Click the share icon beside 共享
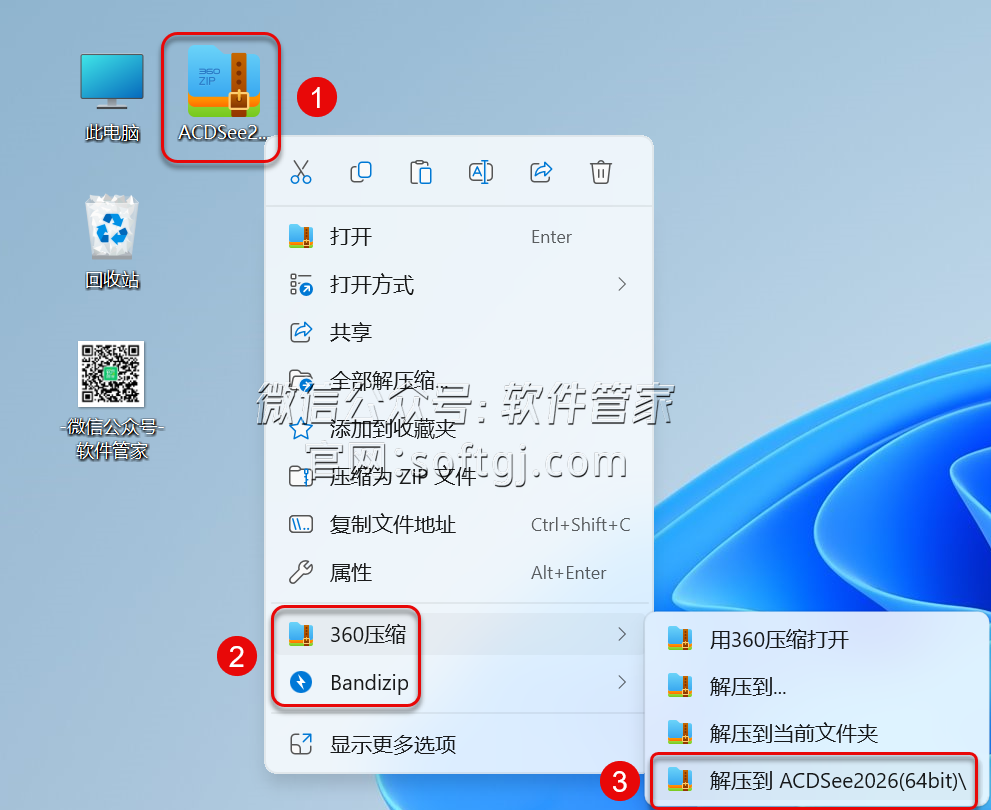The height and width of the screenshot is (810, 991). point(301,332)
